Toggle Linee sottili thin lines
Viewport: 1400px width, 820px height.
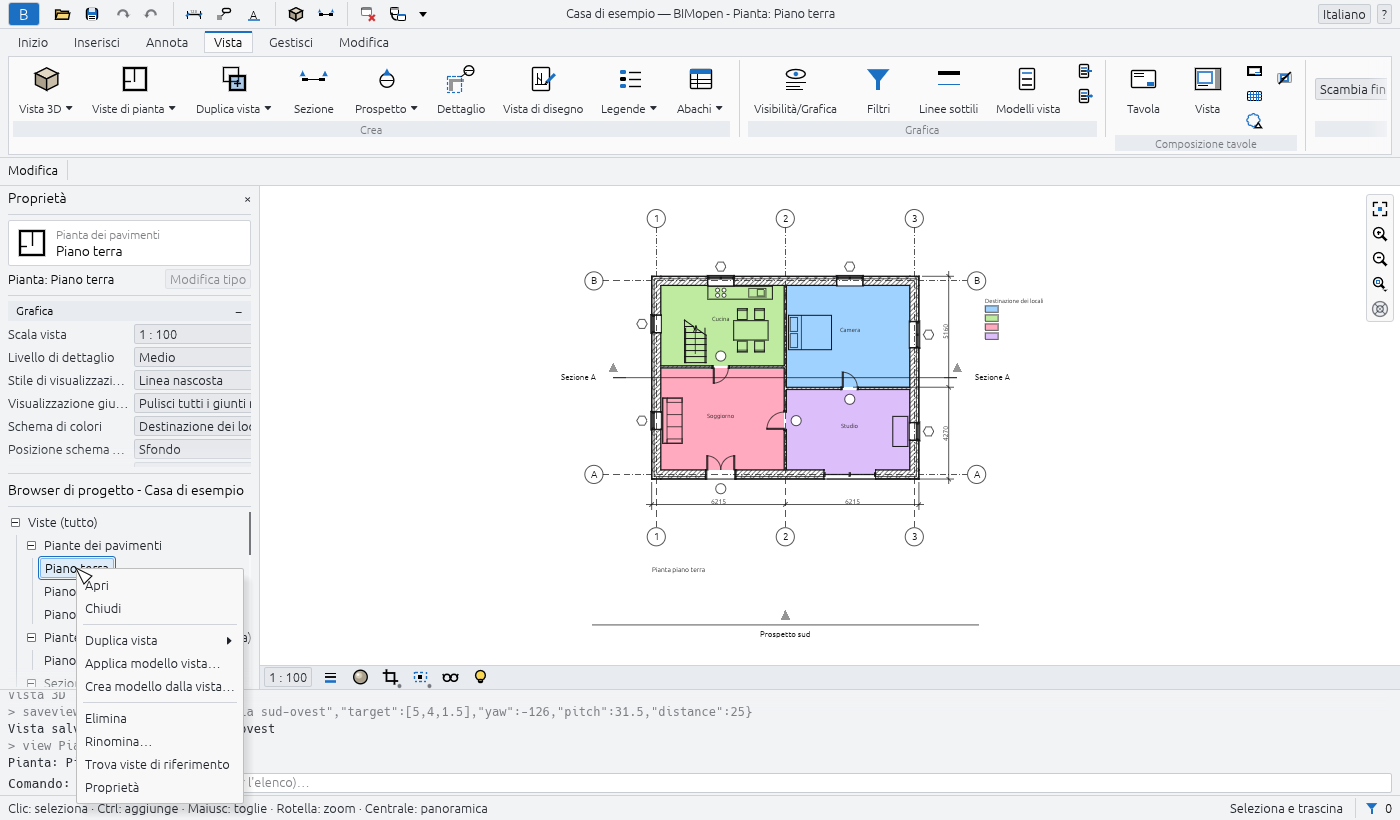(x=949, y=91)
